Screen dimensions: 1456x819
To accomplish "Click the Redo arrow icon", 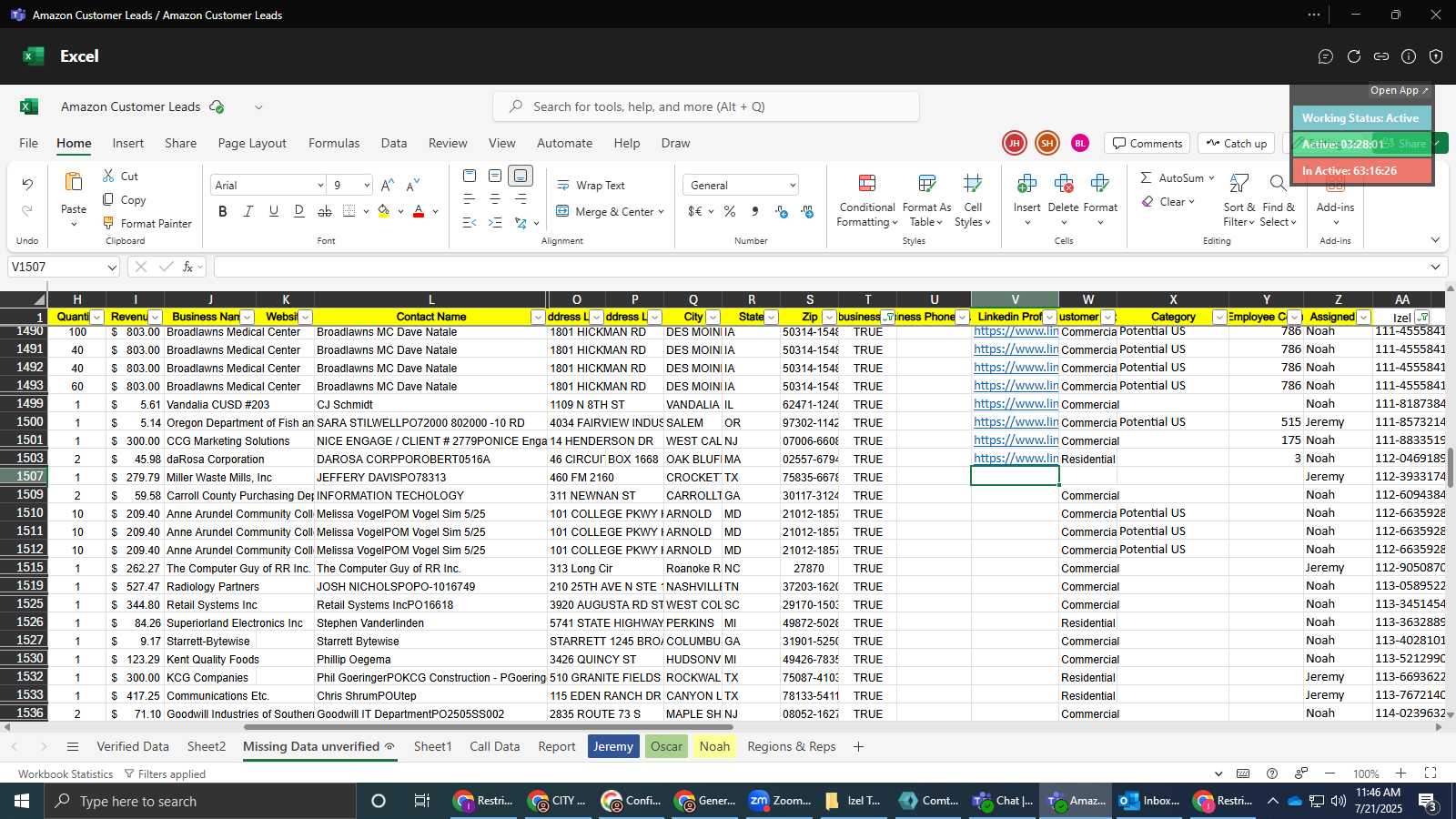I will 27,210.
